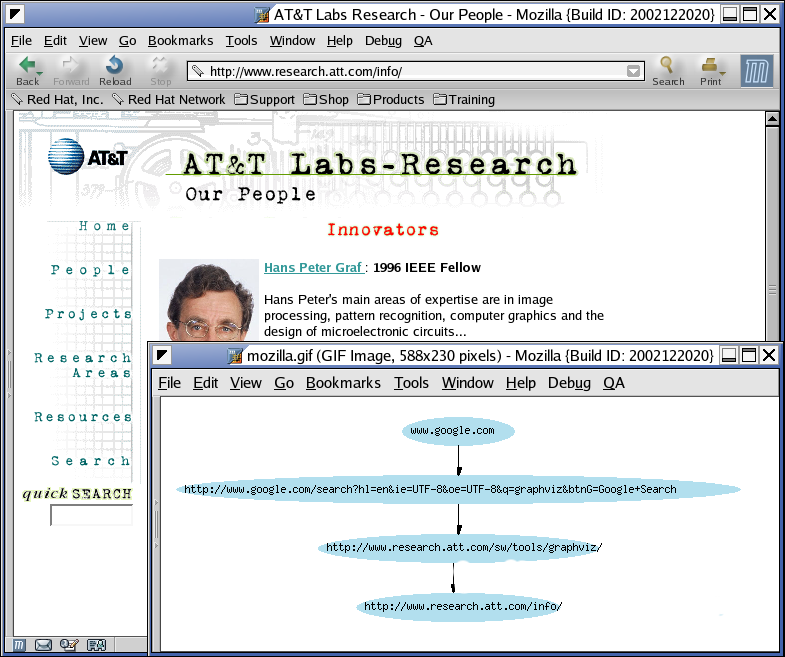
Task: Click the Search toolbar button
Action: click(x=668, y=70)
